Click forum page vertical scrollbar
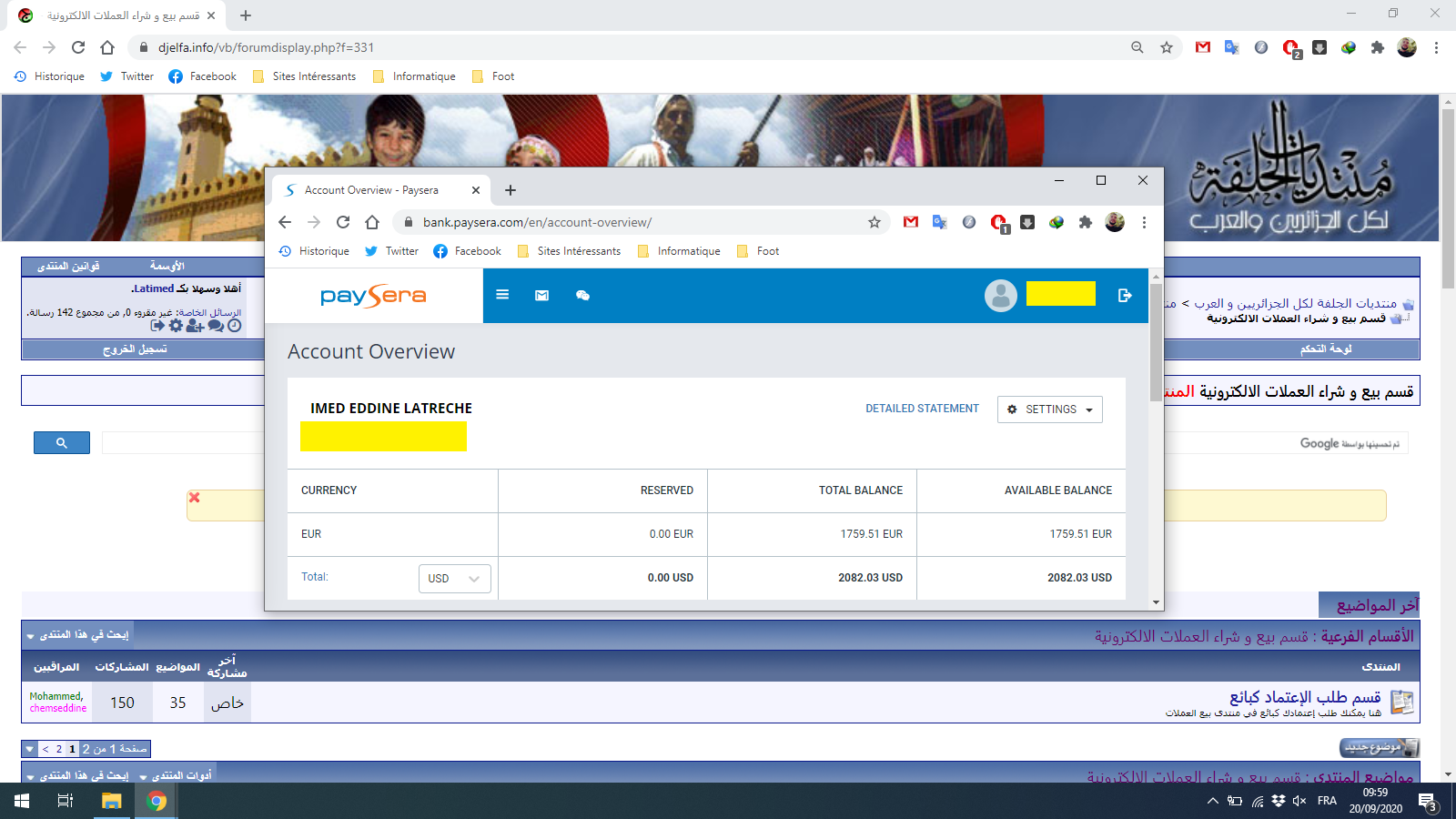This screenshot has width=1456, height=819. tap(1448, 198)
